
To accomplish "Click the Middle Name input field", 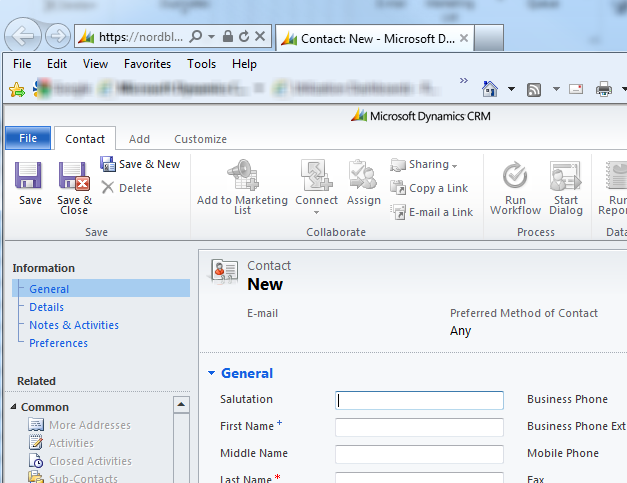I will [x=419, y=454].
